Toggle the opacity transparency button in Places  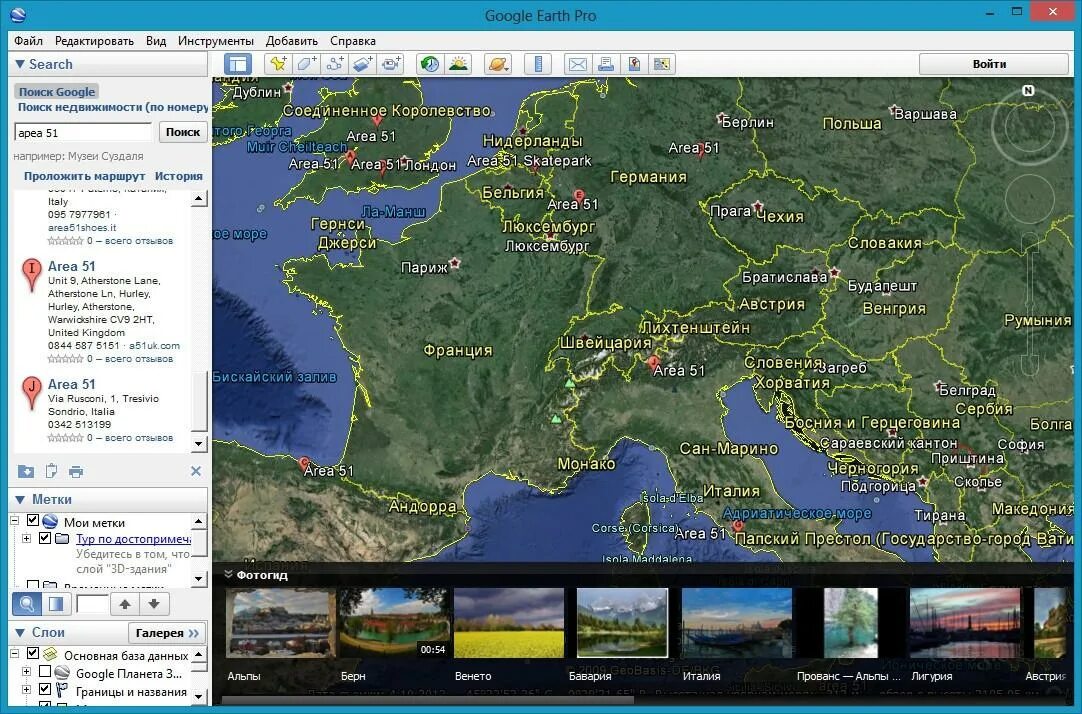[x=56, y=604]
